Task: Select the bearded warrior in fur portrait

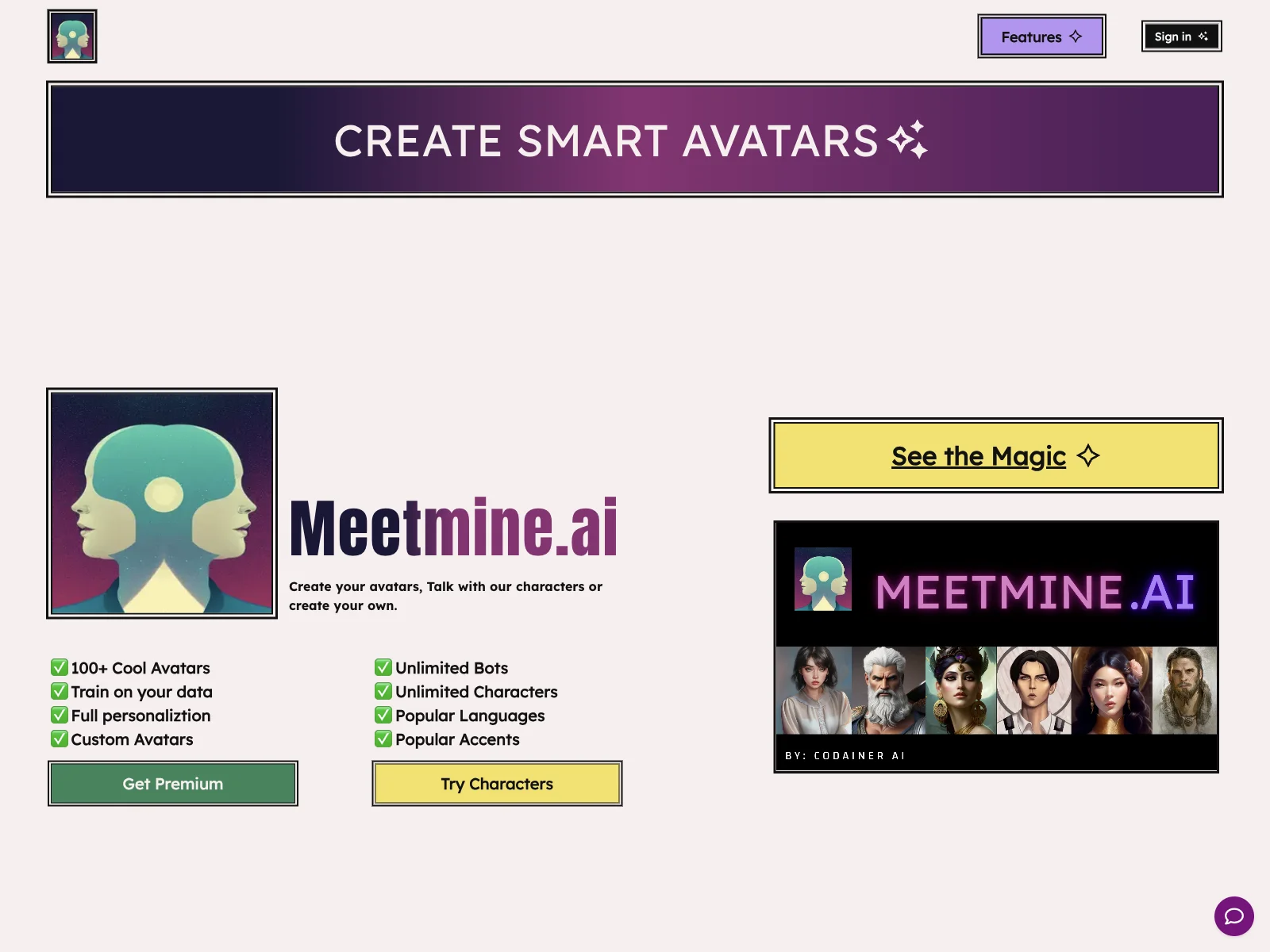Action: coord(1184,690)
